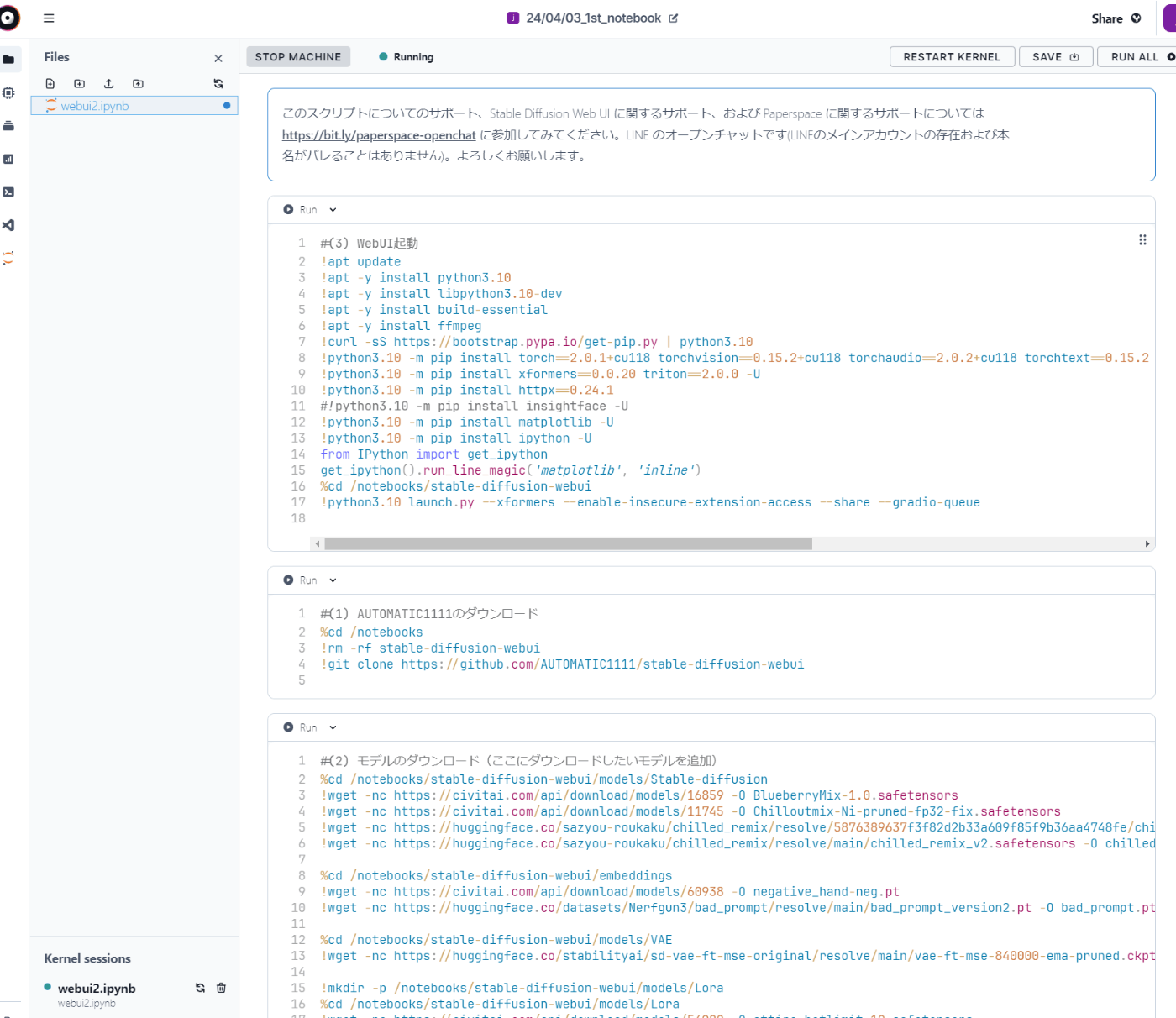This screenshot has width=1176, height=1018.
Task: Click the wget BlueberryMix-1.0.safetensors line
Action: pos(639,795)
